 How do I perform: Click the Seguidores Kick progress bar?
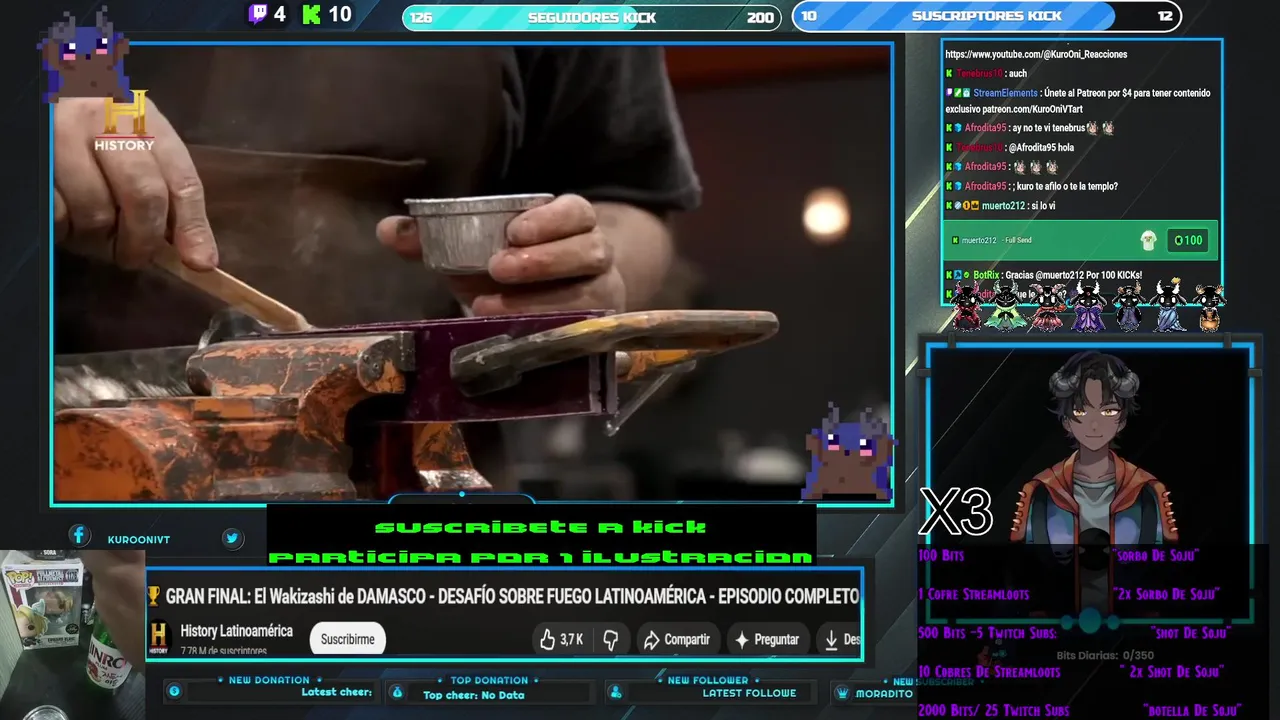pyautogui.click(x=591, y=17)
